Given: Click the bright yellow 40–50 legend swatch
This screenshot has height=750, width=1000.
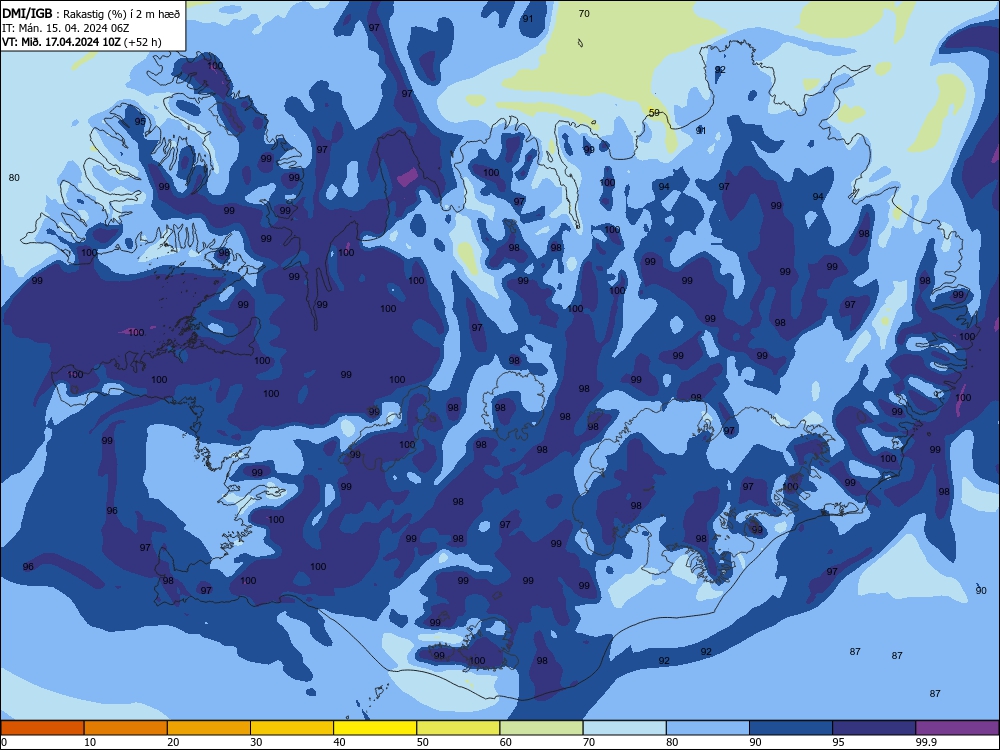Looking at the screenshot, I should pos(375,728).
